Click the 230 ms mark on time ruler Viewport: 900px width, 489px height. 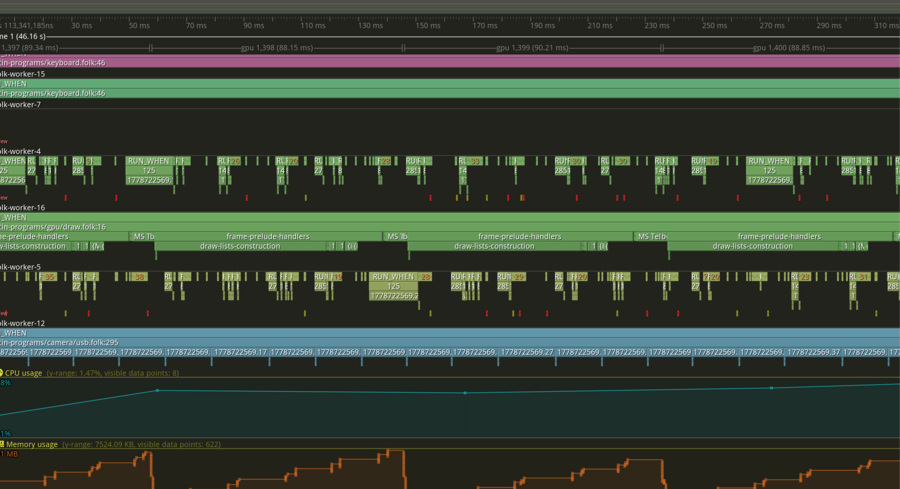[657, 25]
